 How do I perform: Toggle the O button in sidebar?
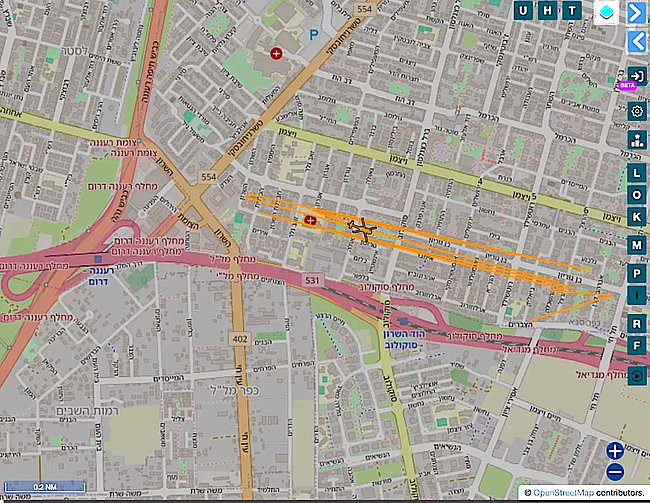(x=636, y=196)
